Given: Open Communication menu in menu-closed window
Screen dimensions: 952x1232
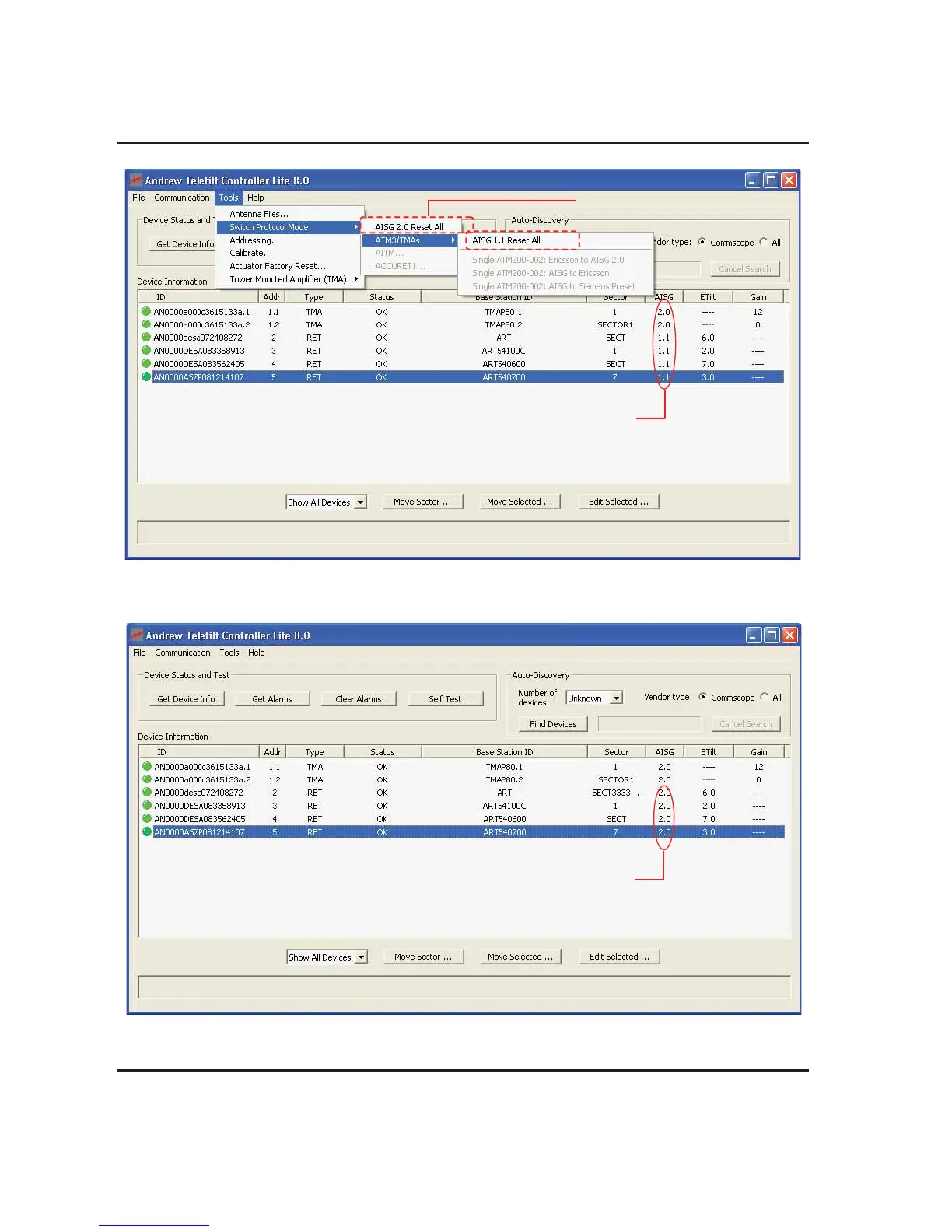Looking at the screenshot, I should pyautogui.click(x=183, y=653).
